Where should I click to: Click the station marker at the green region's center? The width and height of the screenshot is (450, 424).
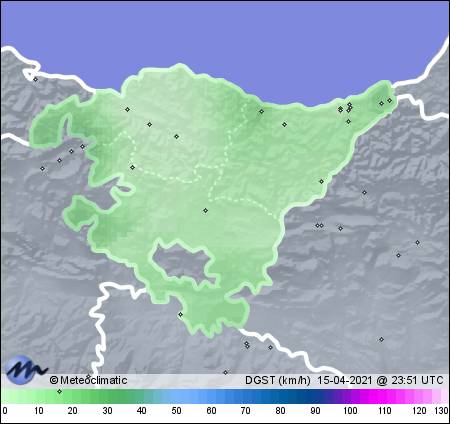[x=206, y=210]
